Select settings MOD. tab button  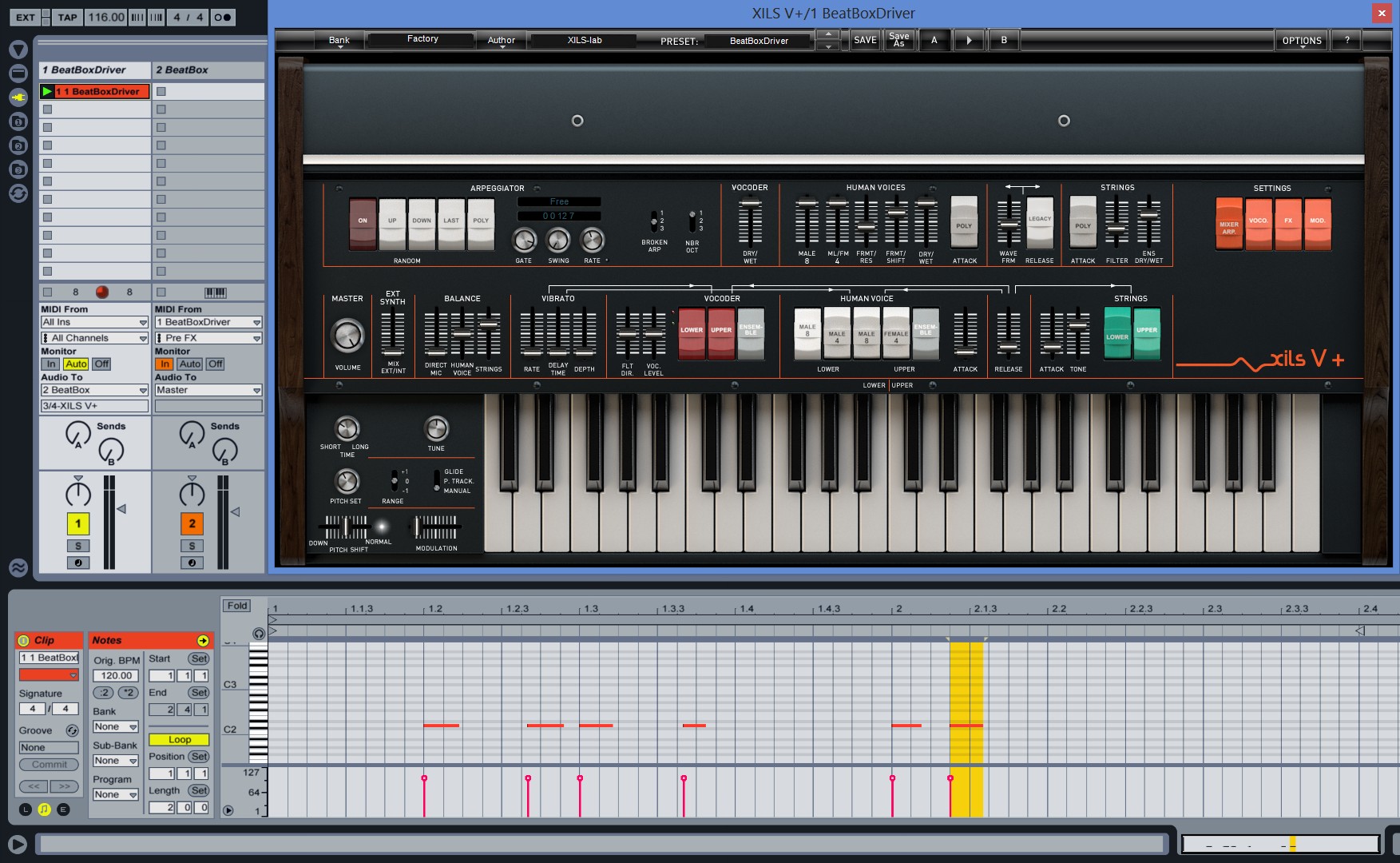[x=1317, y=225]
